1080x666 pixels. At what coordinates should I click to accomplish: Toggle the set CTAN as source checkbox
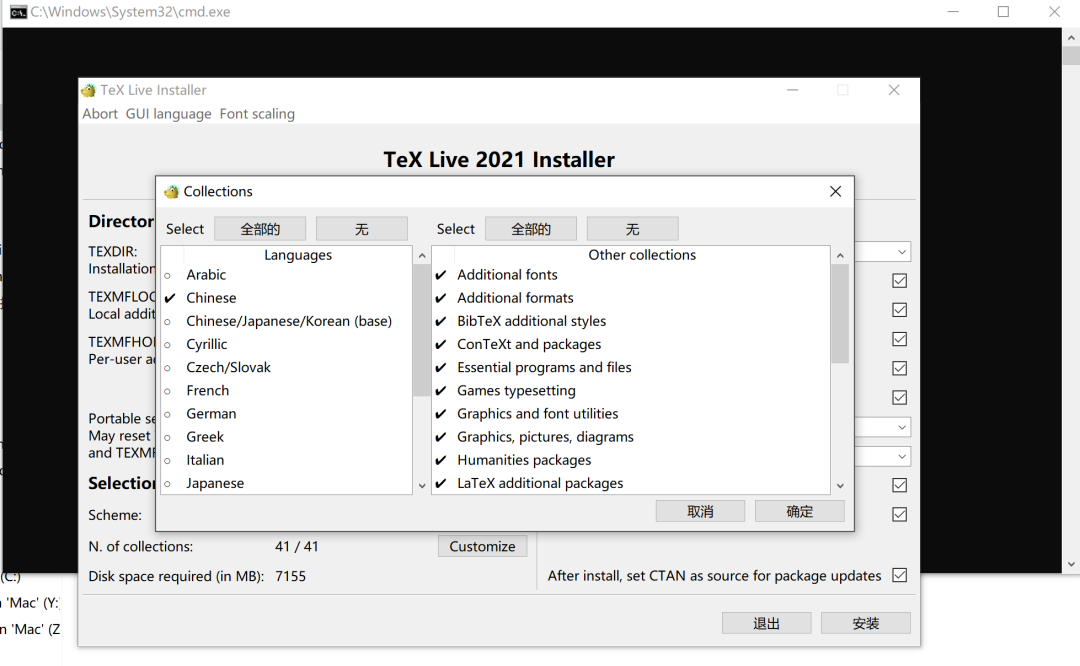(900, 575)
